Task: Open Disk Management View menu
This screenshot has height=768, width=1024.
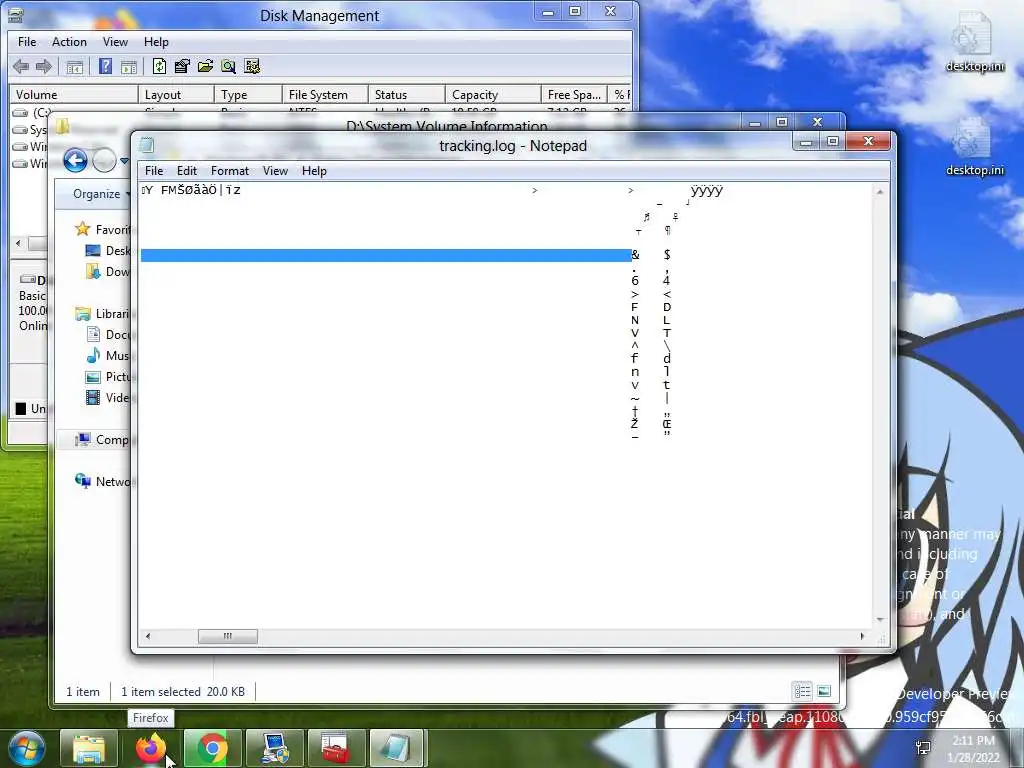Action: pyautogui.click(x=115, y=42)
